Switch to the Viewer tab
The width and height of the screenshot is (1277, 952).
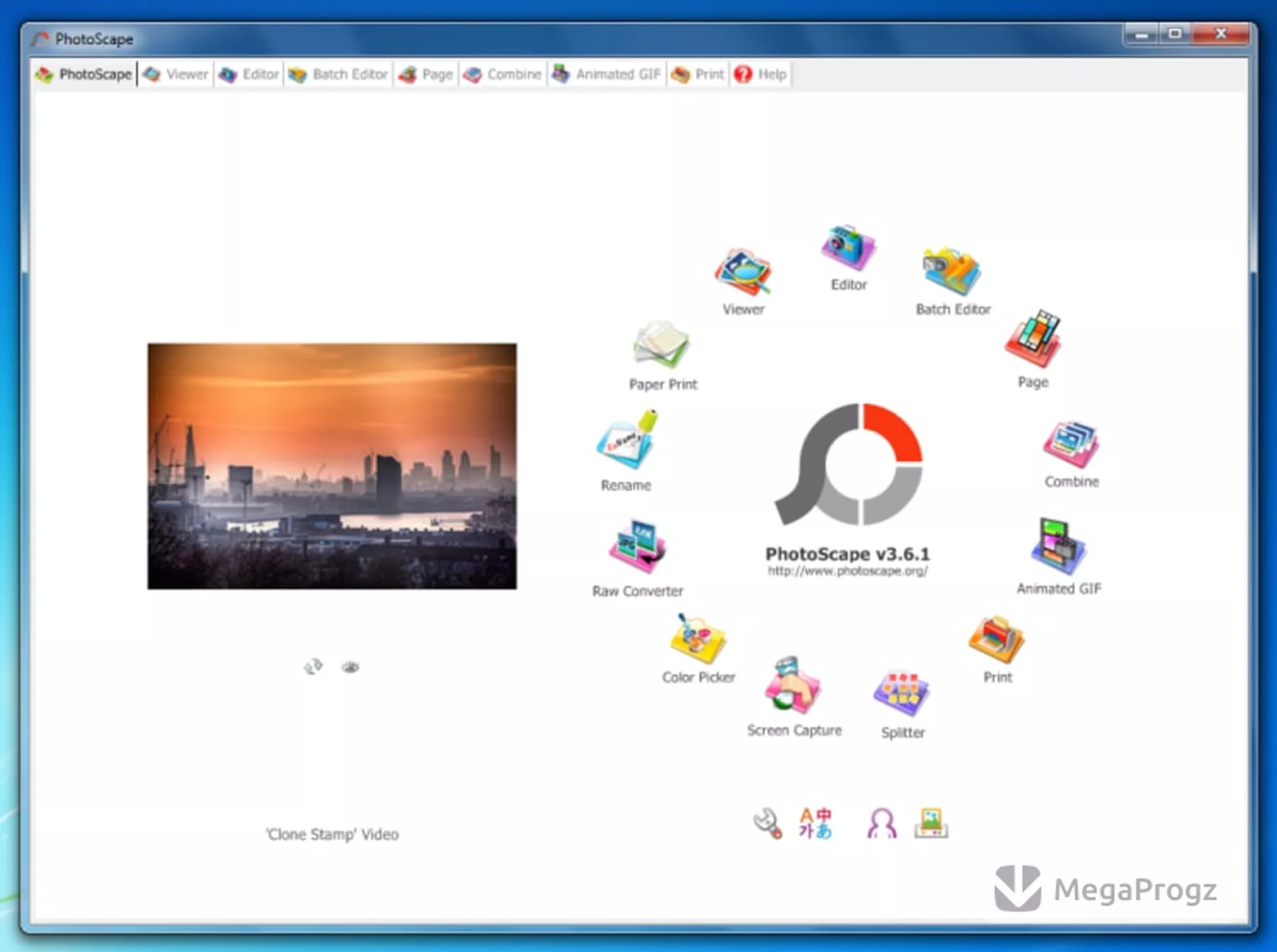pyautogui.click(x=176, y=74)
